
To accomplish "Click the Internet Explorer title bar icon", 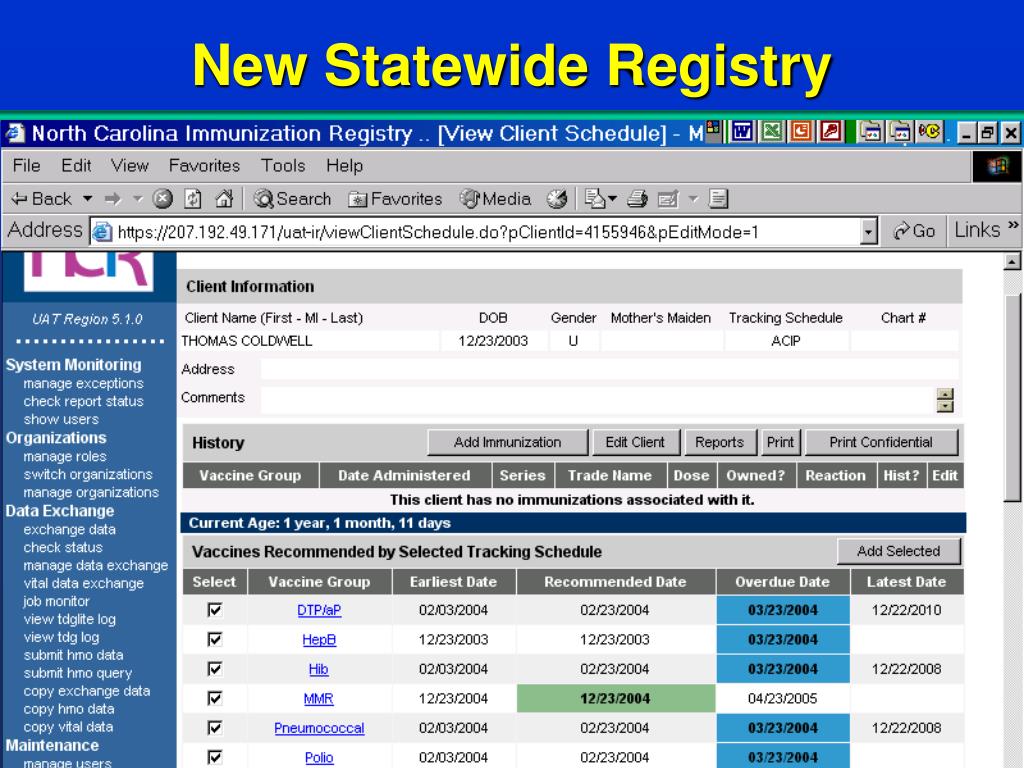I will coord(14,133).
